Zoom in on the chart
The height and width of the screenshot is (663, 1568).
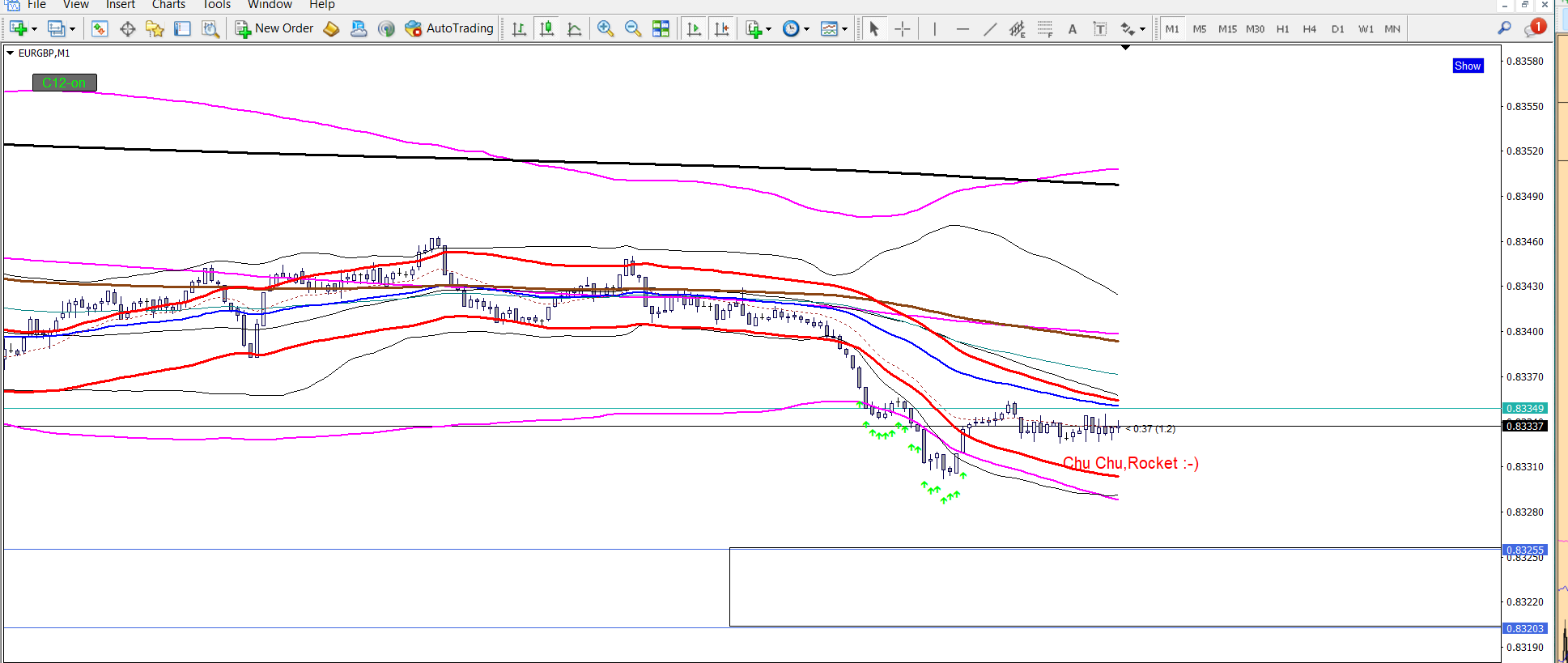coord(605,28)
